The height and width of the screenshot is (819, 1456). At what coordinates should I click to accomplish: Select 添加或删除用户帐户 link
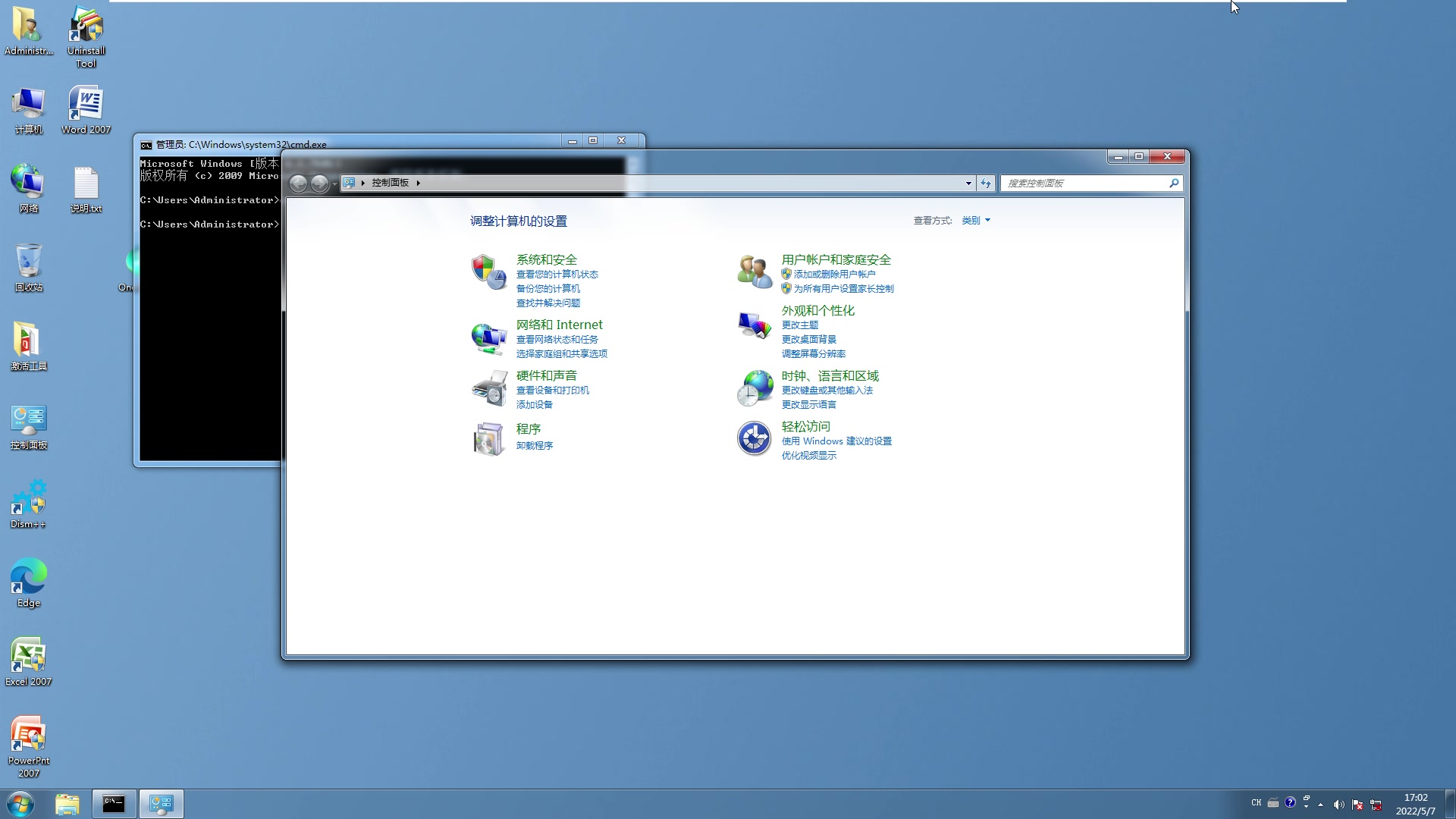point(834,274)
